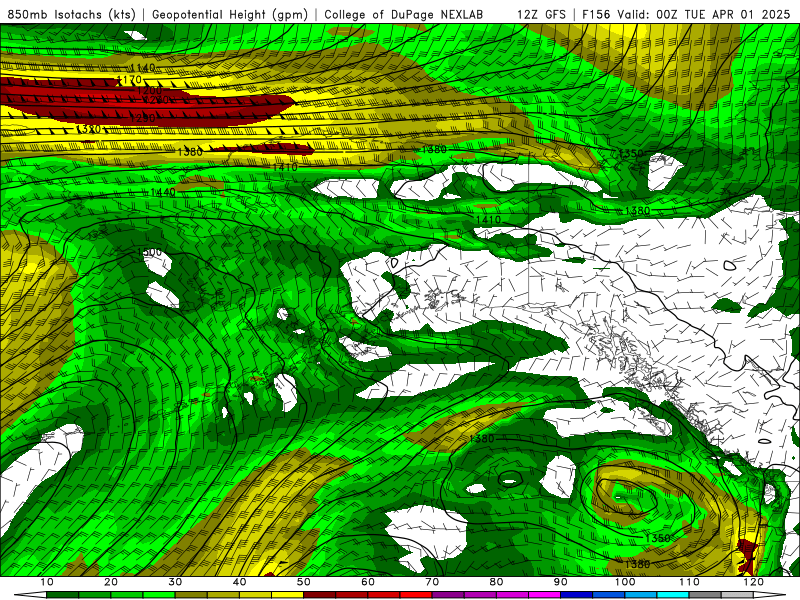Select the color bar value label 10

click(46, 582)
